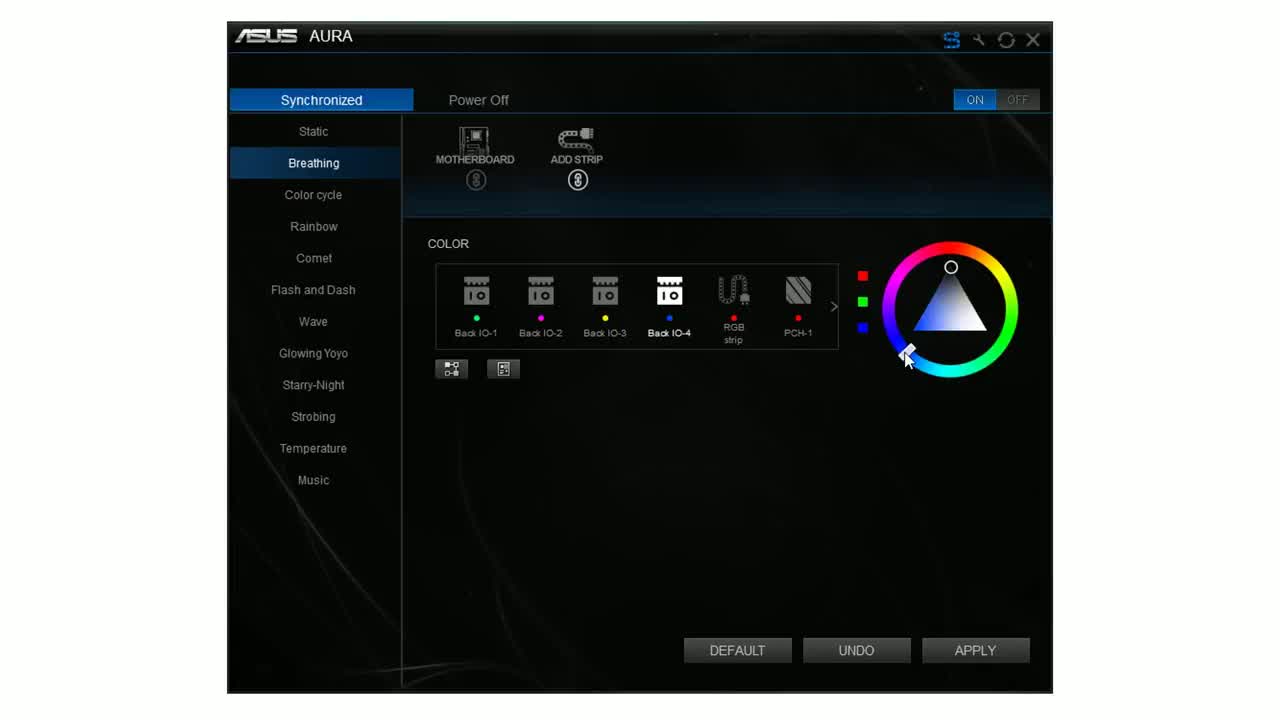The image size is (1280, 720).
Task: Click the saturation handle at triangle top
Action: [x=951, y=267]
